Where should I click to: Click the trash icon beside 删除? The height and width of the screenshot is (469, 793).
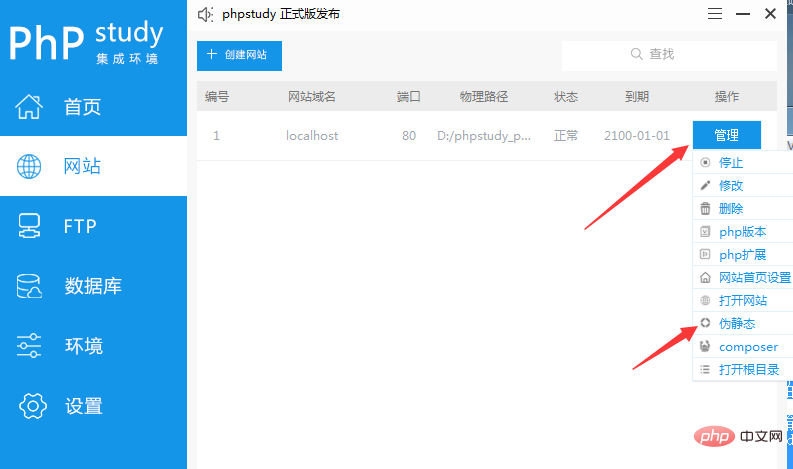705,208
